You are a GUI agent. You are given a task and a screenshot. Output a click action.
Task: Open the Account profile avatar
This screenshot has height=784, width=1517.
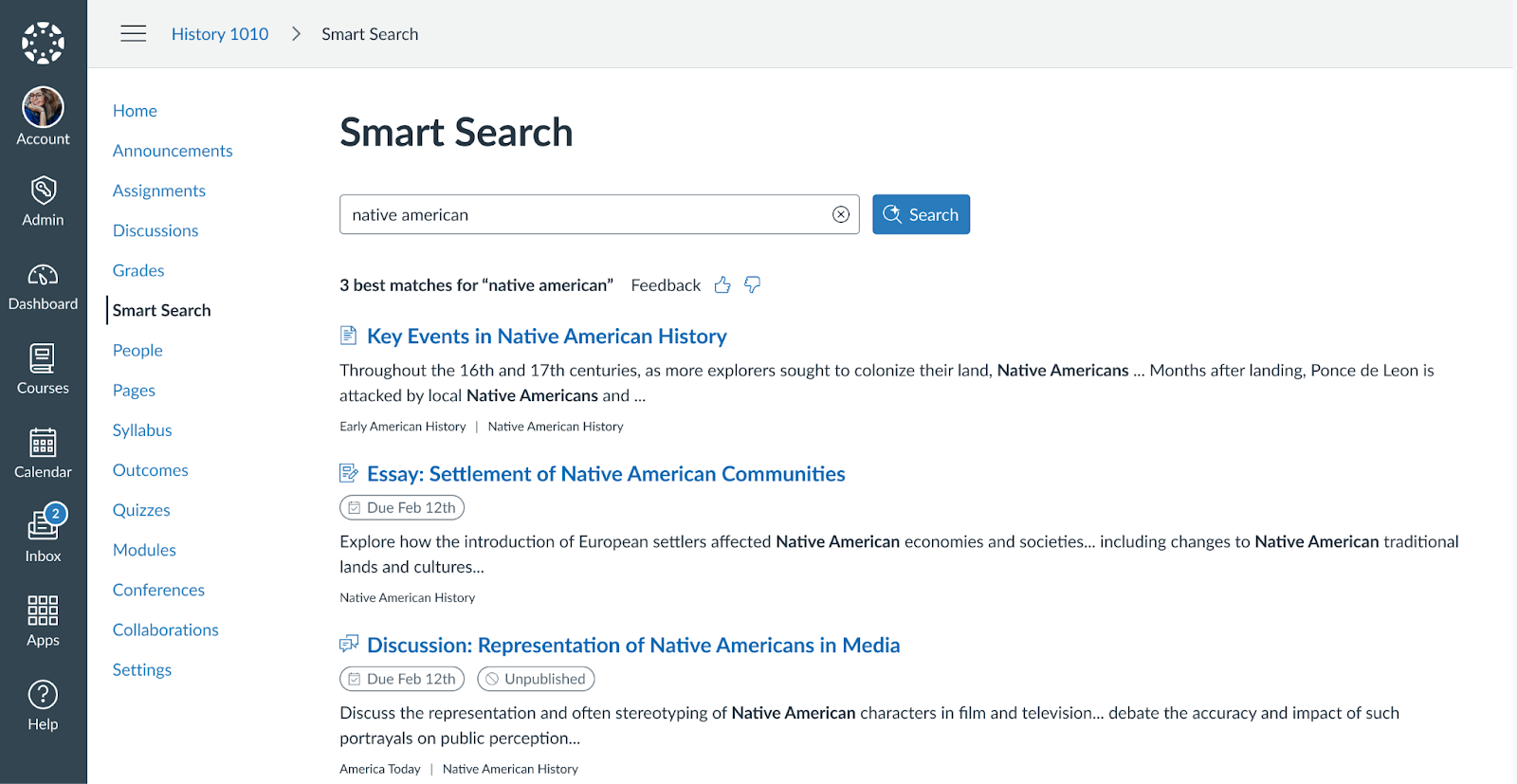coord(43,107)
